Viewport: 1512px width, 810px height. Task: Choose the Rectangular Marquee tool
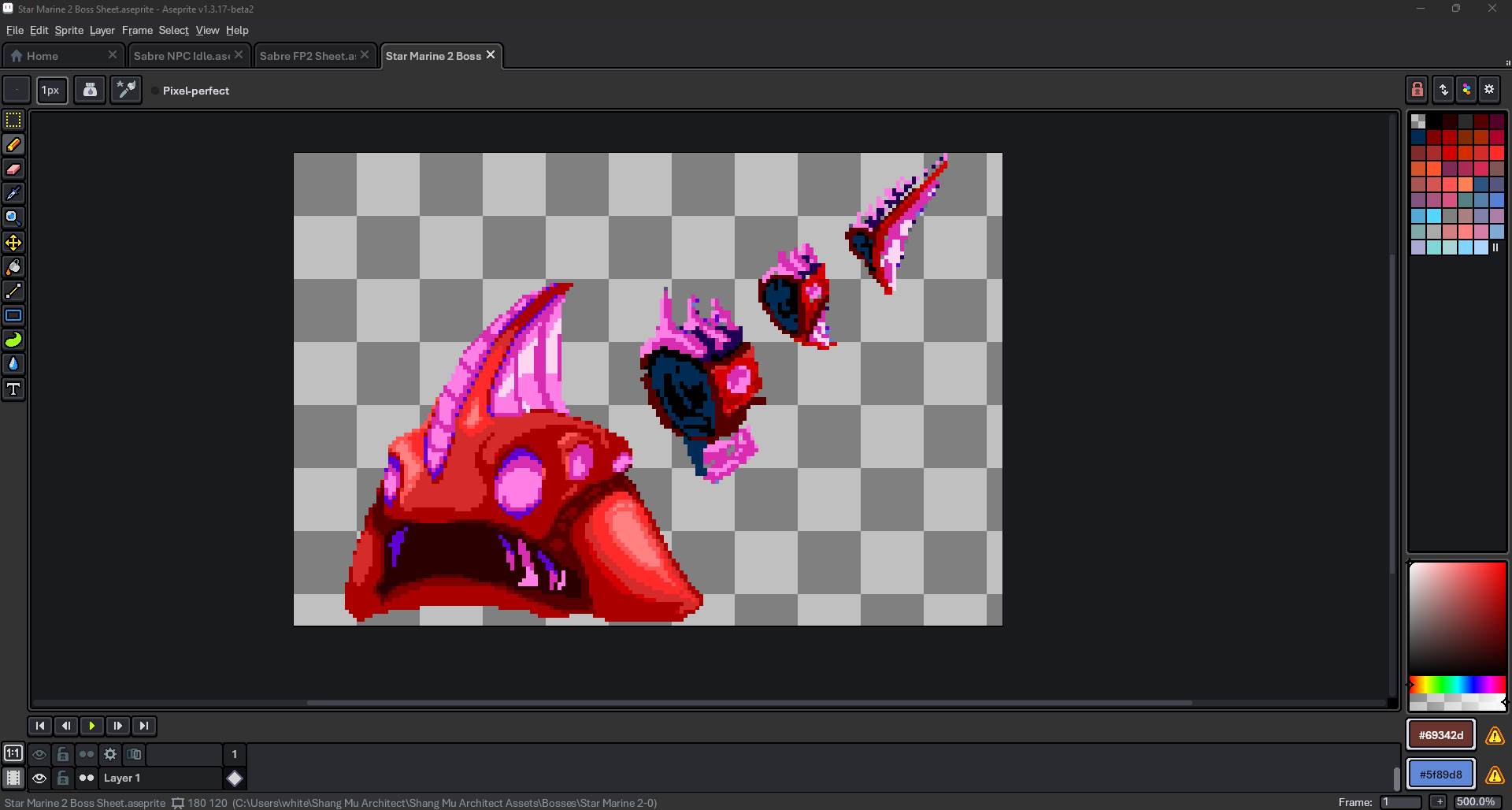[x=13, y=121]
